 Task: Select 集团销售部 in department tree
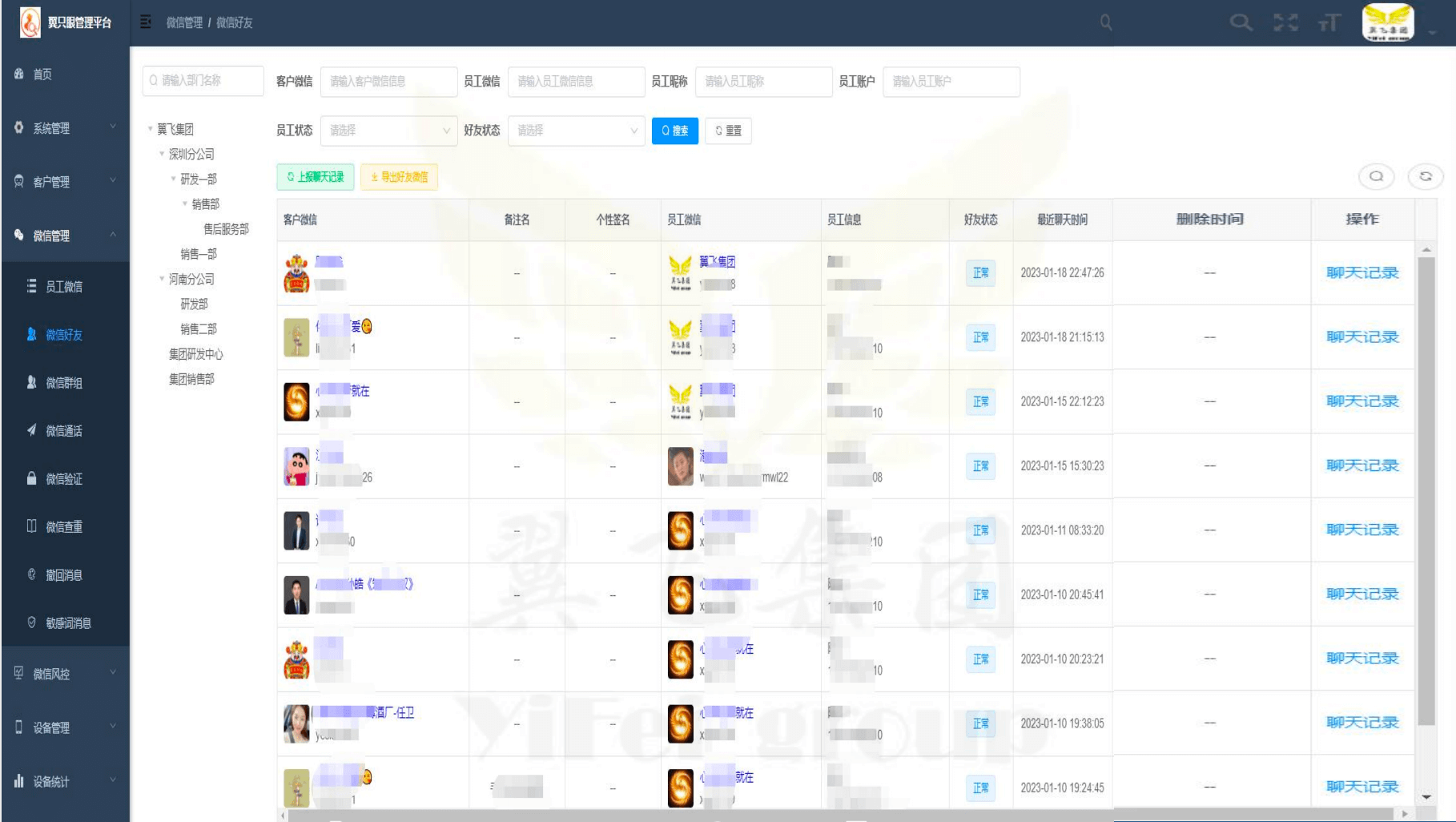click(191, 379)
